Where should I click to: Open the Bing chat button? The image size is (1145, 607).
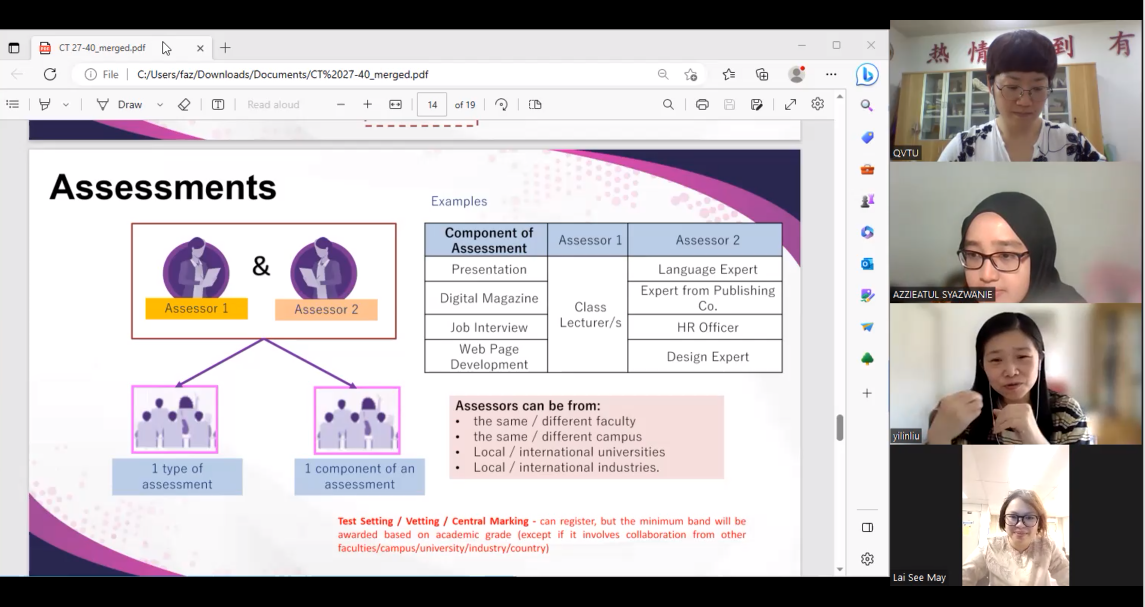click(867, 75)
